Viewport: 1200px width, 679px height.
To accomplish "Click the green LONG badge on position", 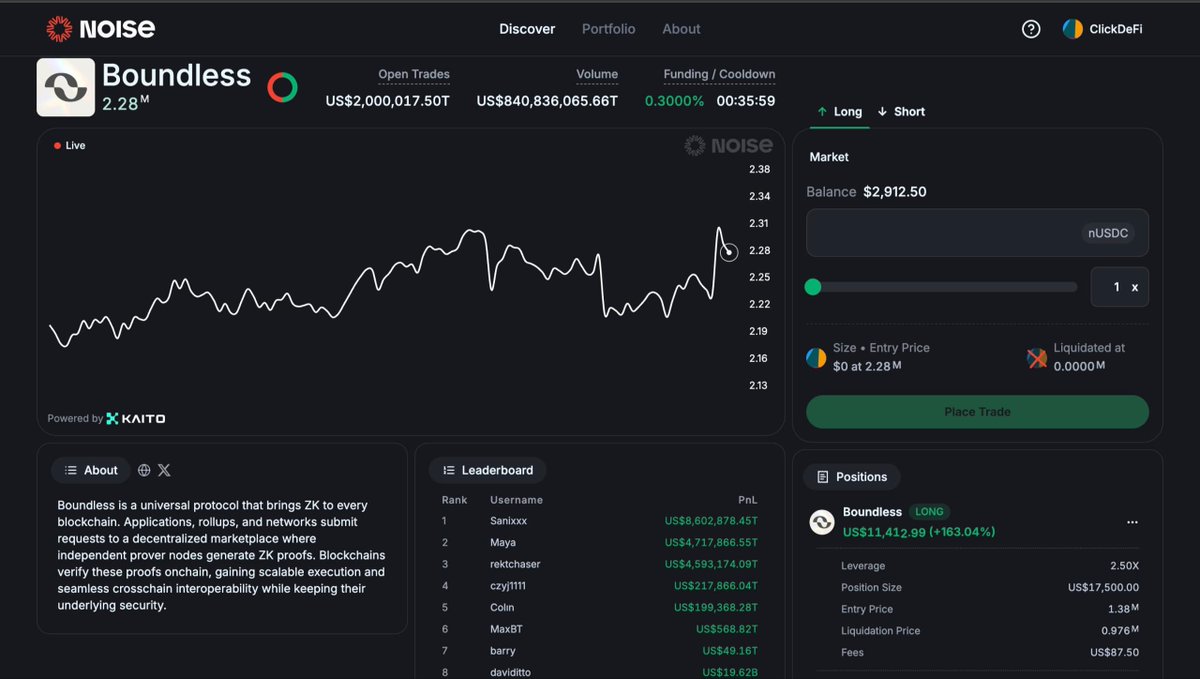I will tap(929, 511).
